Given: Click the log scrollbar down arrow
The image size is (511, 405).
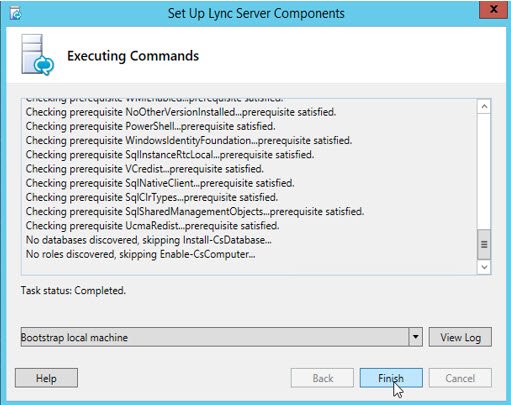Looking at the screenshot, I should [x=484, y=267].
